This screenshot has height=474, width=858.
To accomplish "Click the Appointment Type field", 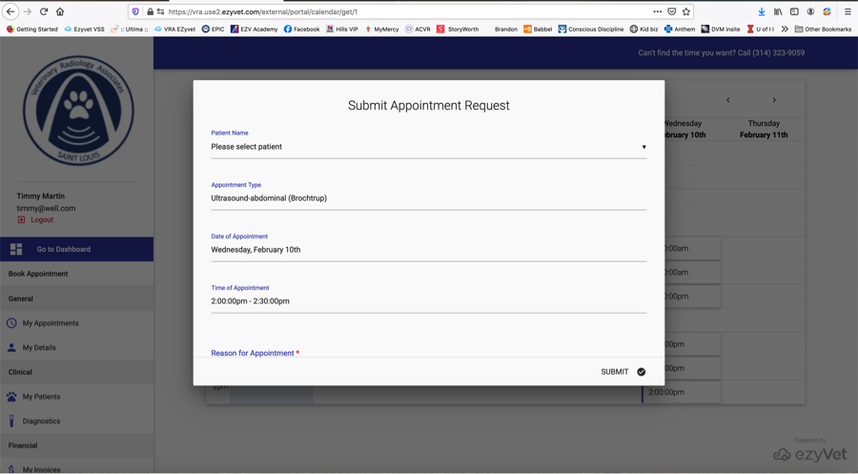I will pyautogui.click(x=428, y=198).
